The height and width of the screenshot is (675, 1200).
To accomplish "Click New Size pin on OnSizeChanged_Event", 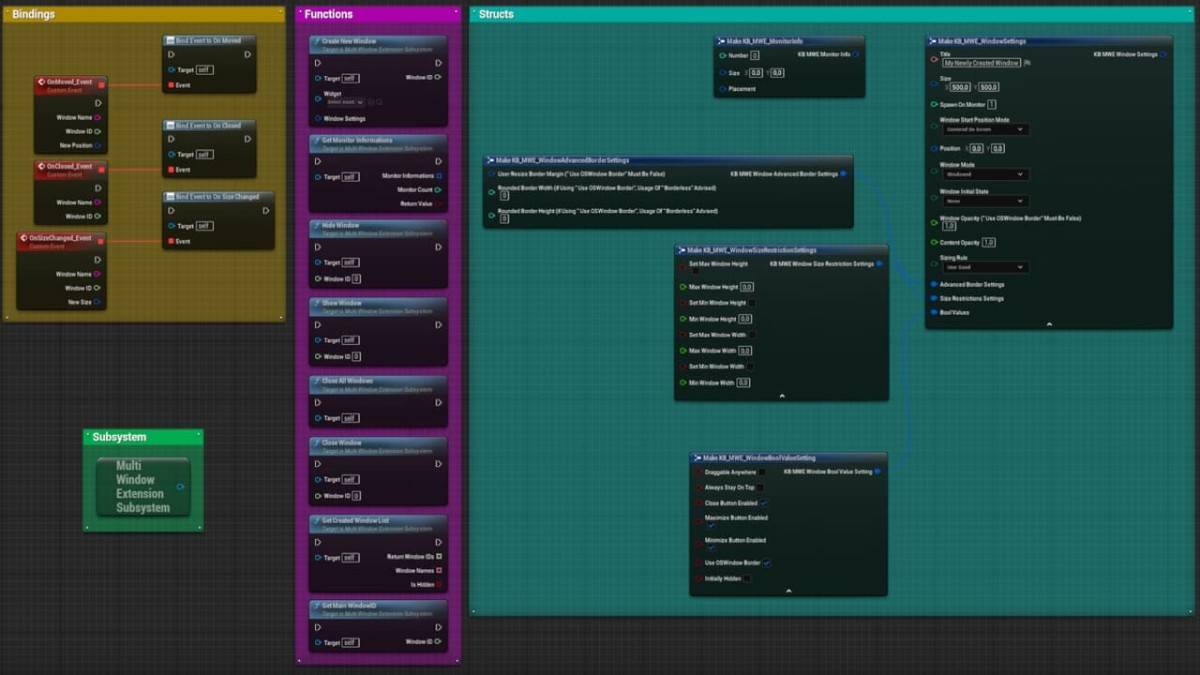I will pos(97,302).
